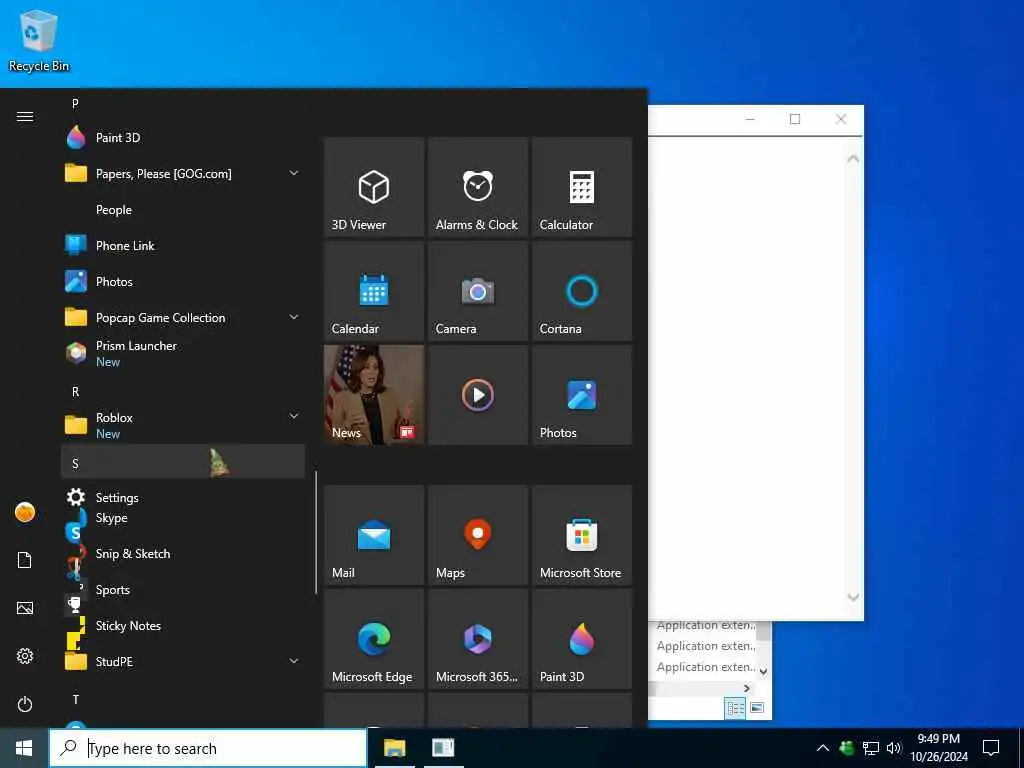Expand the Roblox folder
This screenshot has width=1024, height=768.
[183, 425]
